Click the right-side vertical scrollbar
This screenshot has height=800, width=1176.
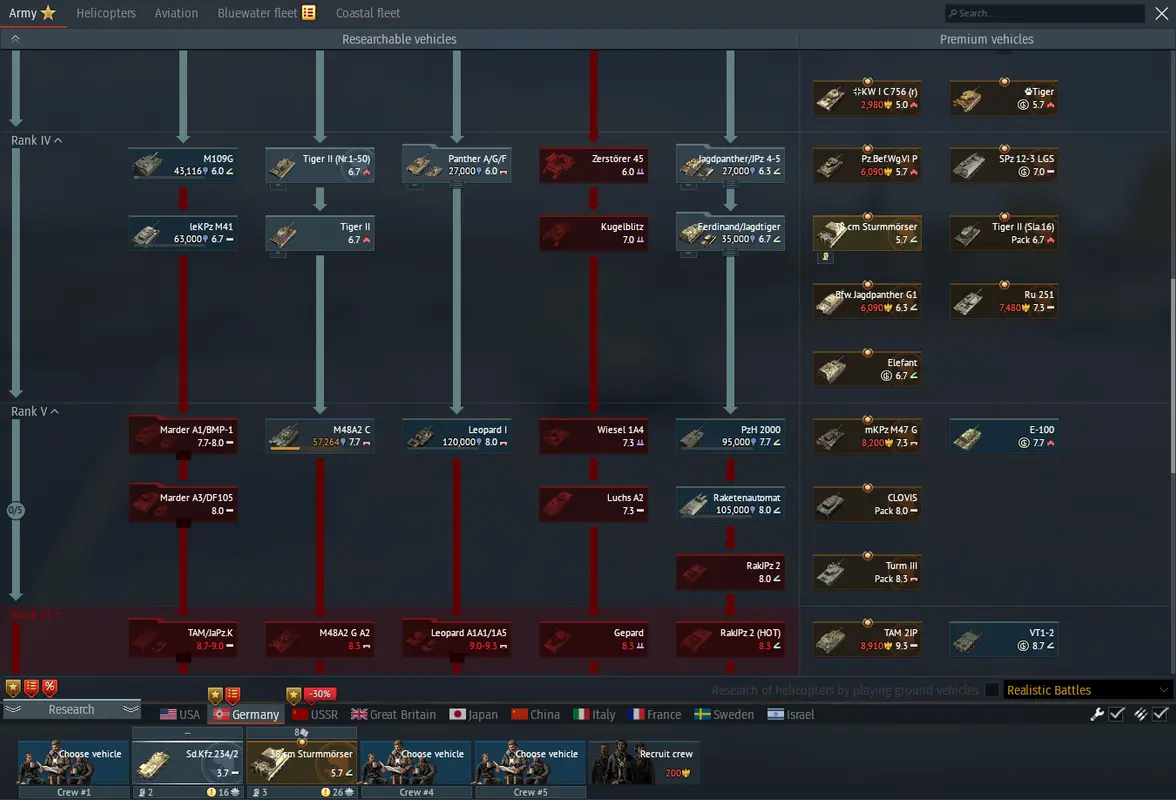point(1172,375)
